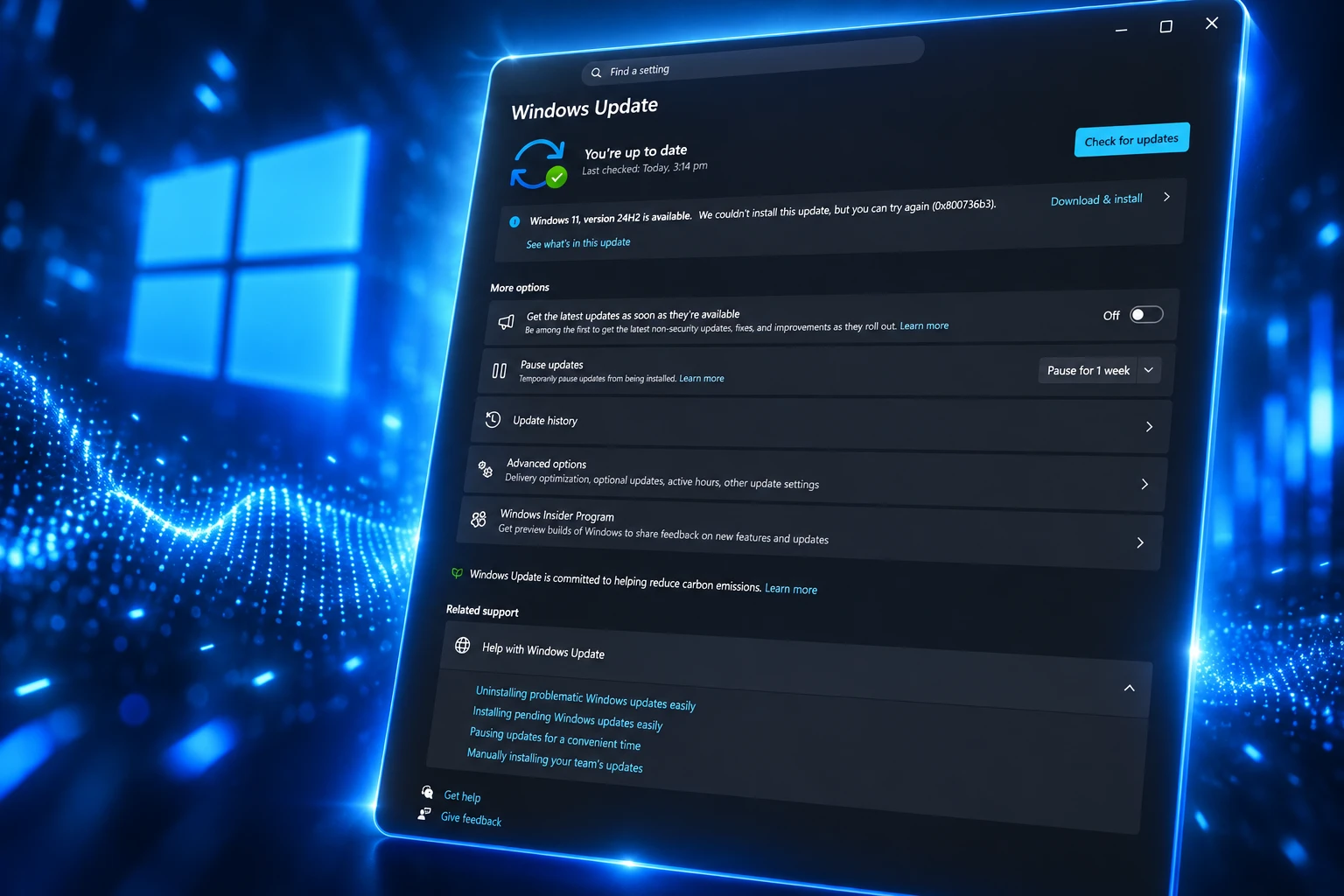Click the pause icon beside Pause updates
Screen dimensions: 1344x896
(x=499, y=371)
